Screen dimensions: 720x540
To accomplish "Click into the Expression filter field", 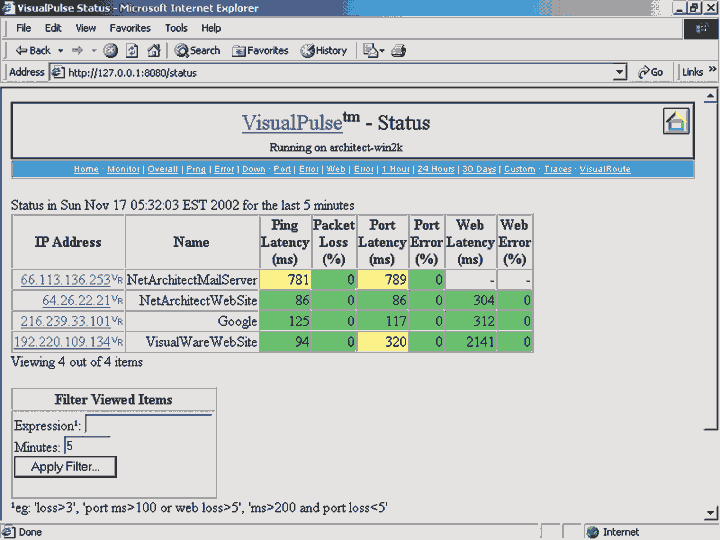I will [149, 424].
